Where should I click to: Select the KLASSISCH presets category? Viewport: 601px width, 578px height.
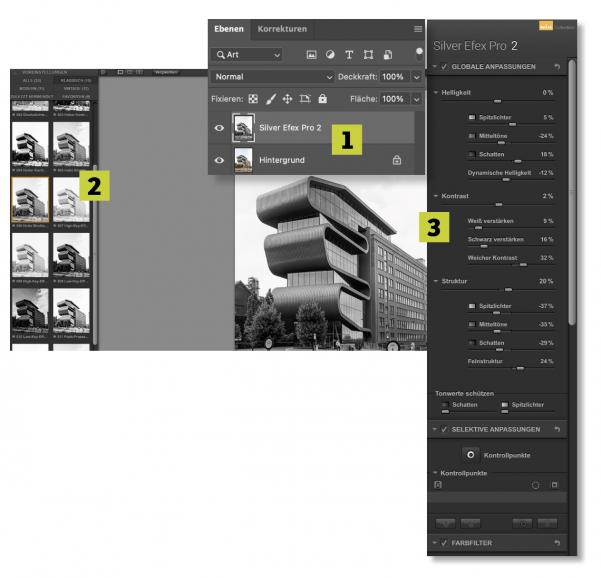coord(76,80)
